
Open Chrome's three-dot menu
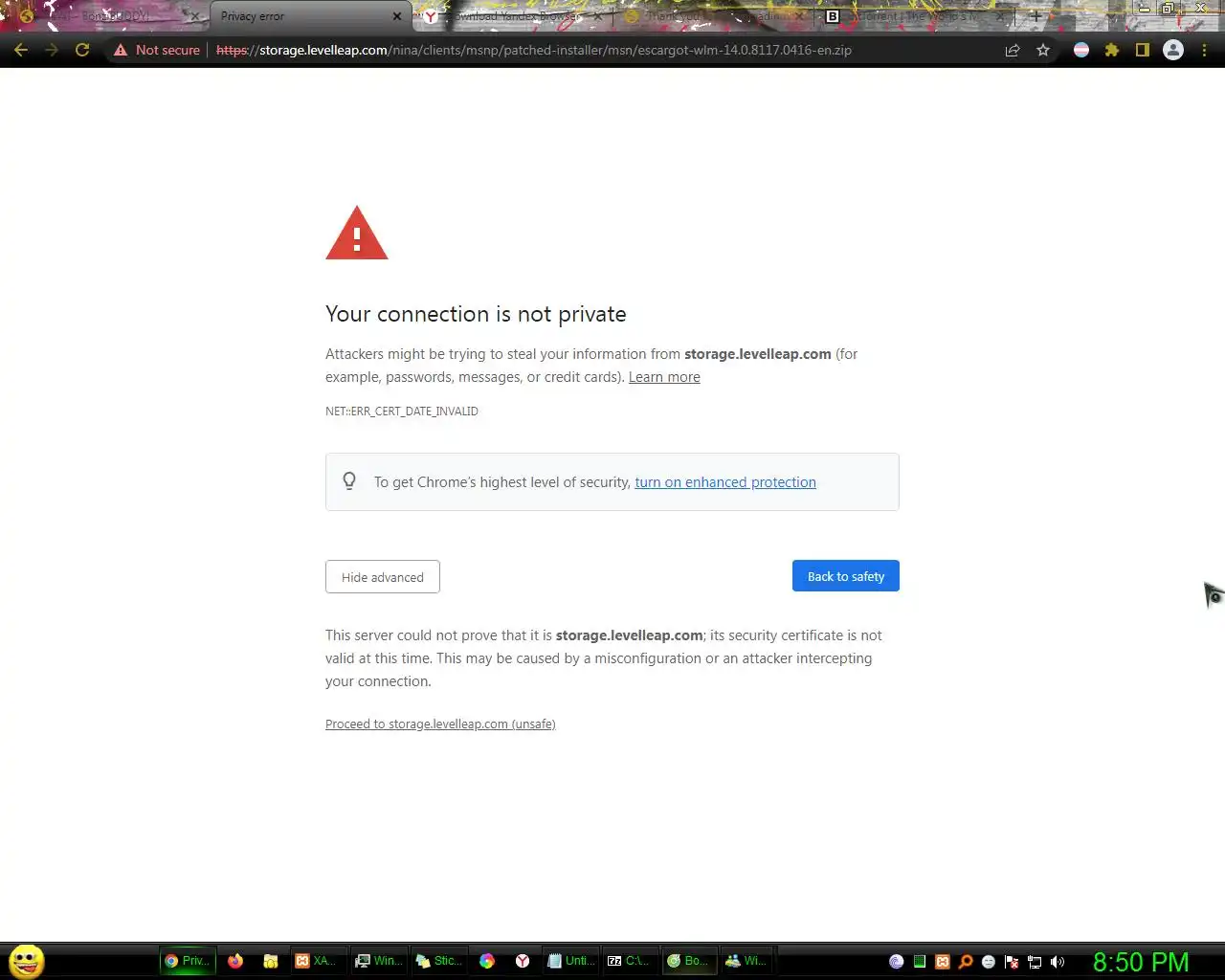pyautogui.click(x=1205, y=50)
